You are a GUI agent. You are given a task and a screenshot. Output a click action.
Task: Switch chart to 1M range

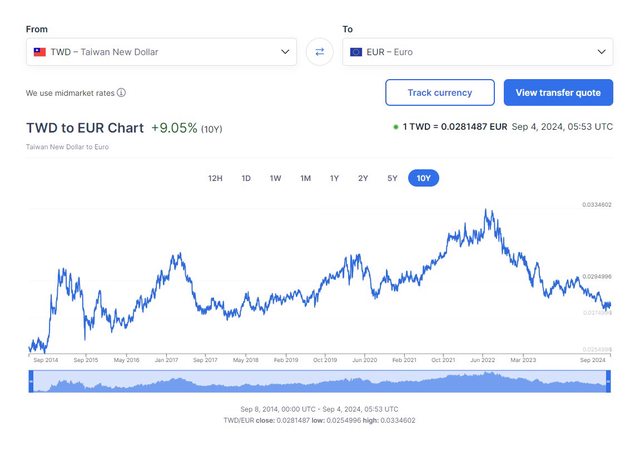(x=305, y=178)
